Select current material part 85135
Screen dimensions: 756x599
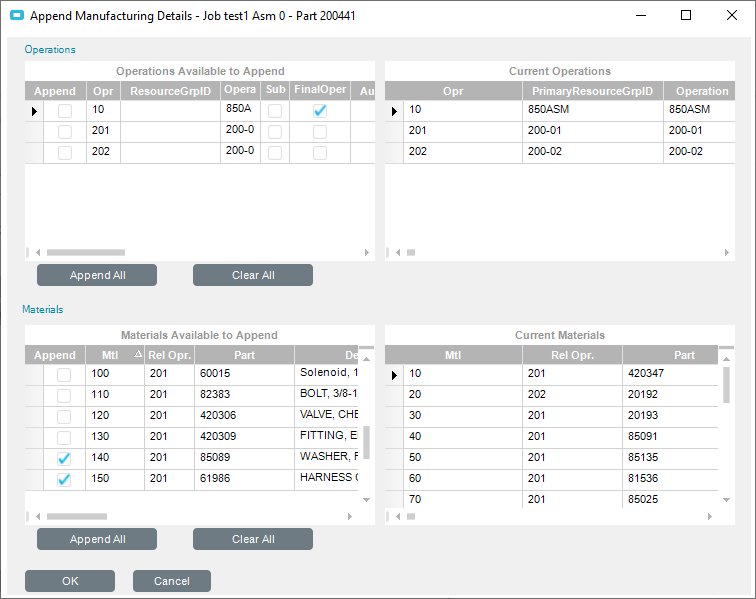click(x=670, y=458)
